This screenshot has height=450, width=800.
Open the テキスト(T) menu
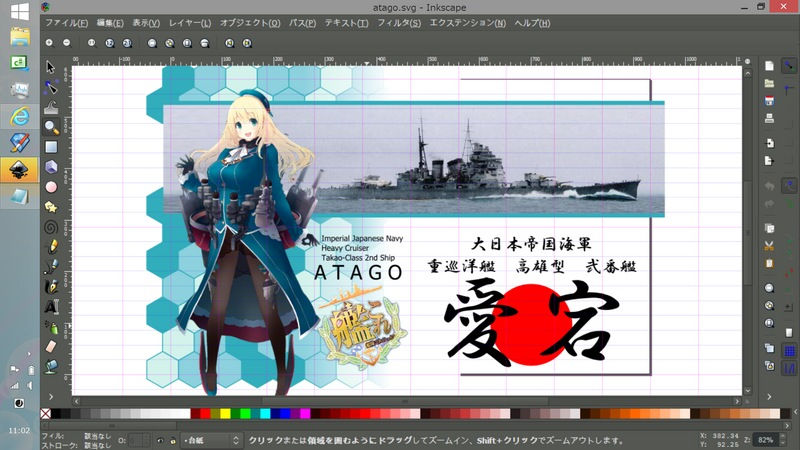coord(346,23)
